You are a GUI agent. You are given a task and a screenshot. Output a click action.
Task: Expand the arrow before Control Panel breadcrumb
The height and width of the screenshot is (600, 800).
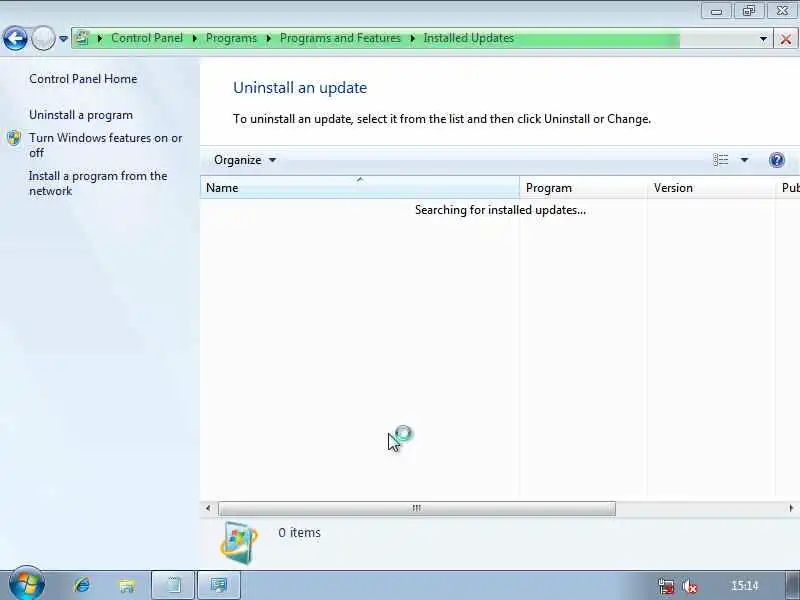point(99,38)
